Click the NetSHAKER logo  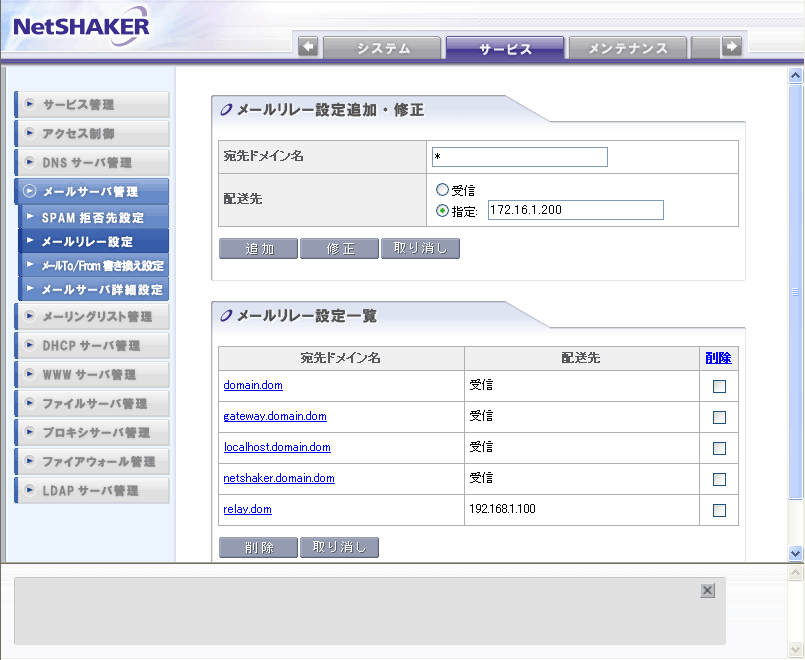(82, 27)
